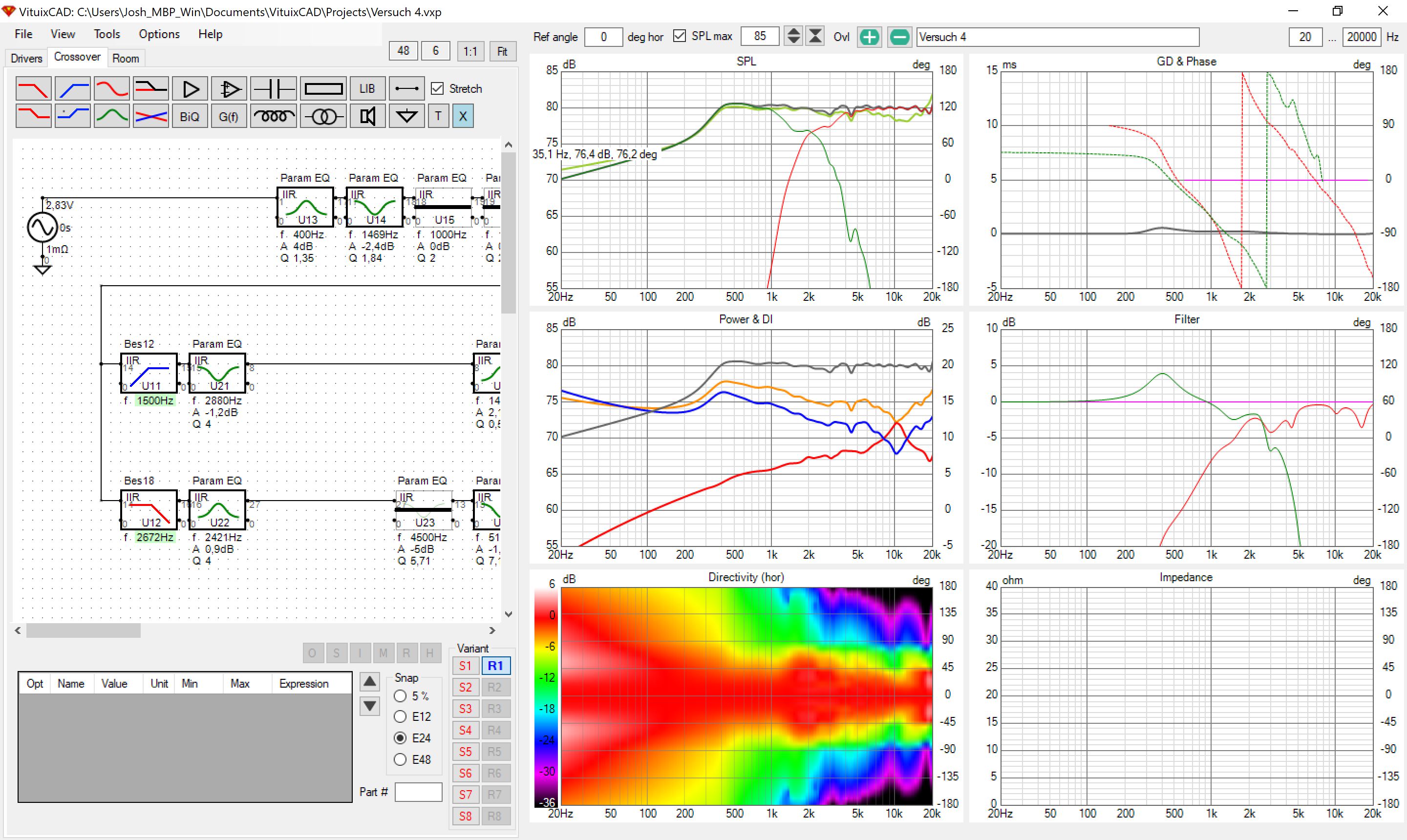Select the inductor coil tool
This screenshot has height=840, width=1407.
click(x=274, y=116)
